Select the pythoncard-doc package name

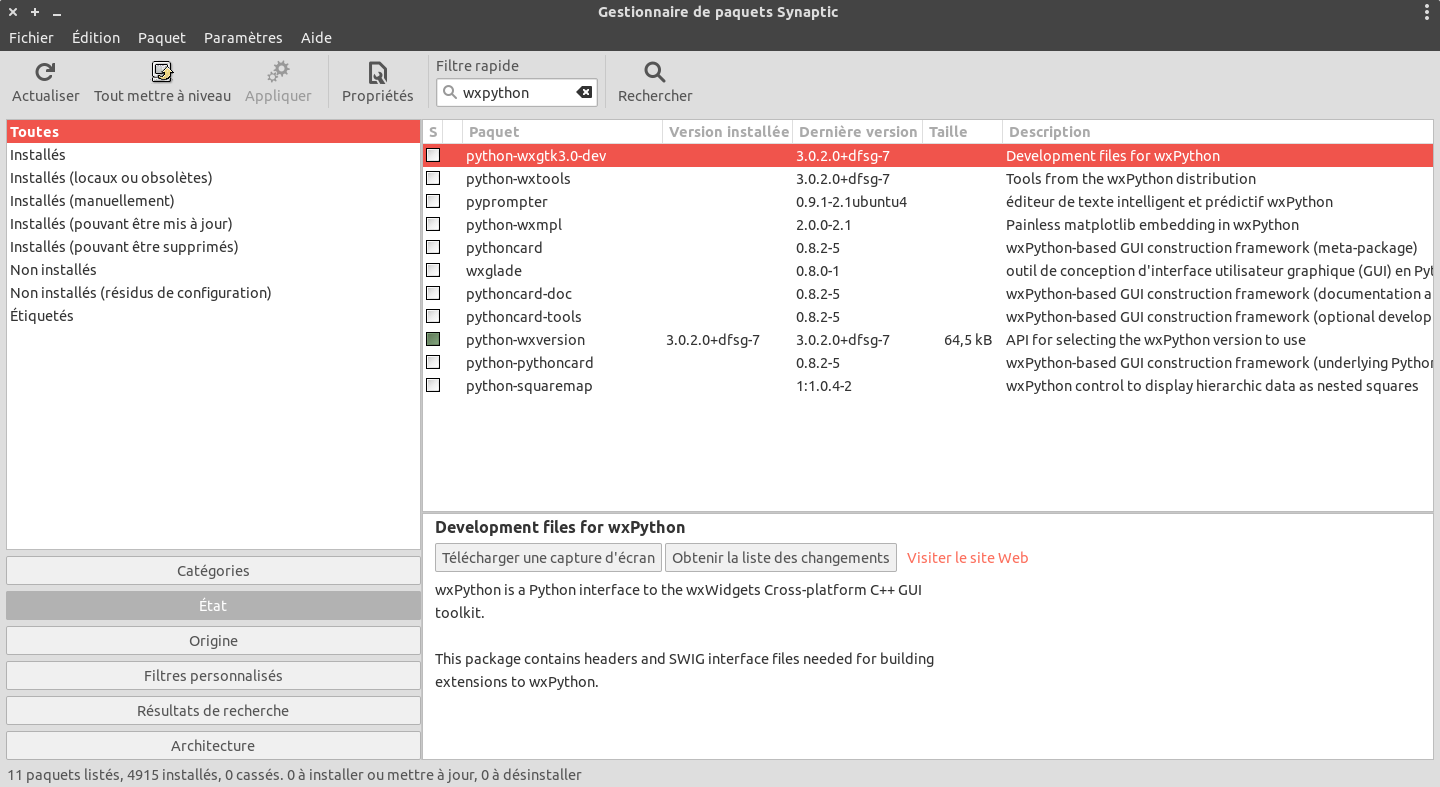(519, 294)
